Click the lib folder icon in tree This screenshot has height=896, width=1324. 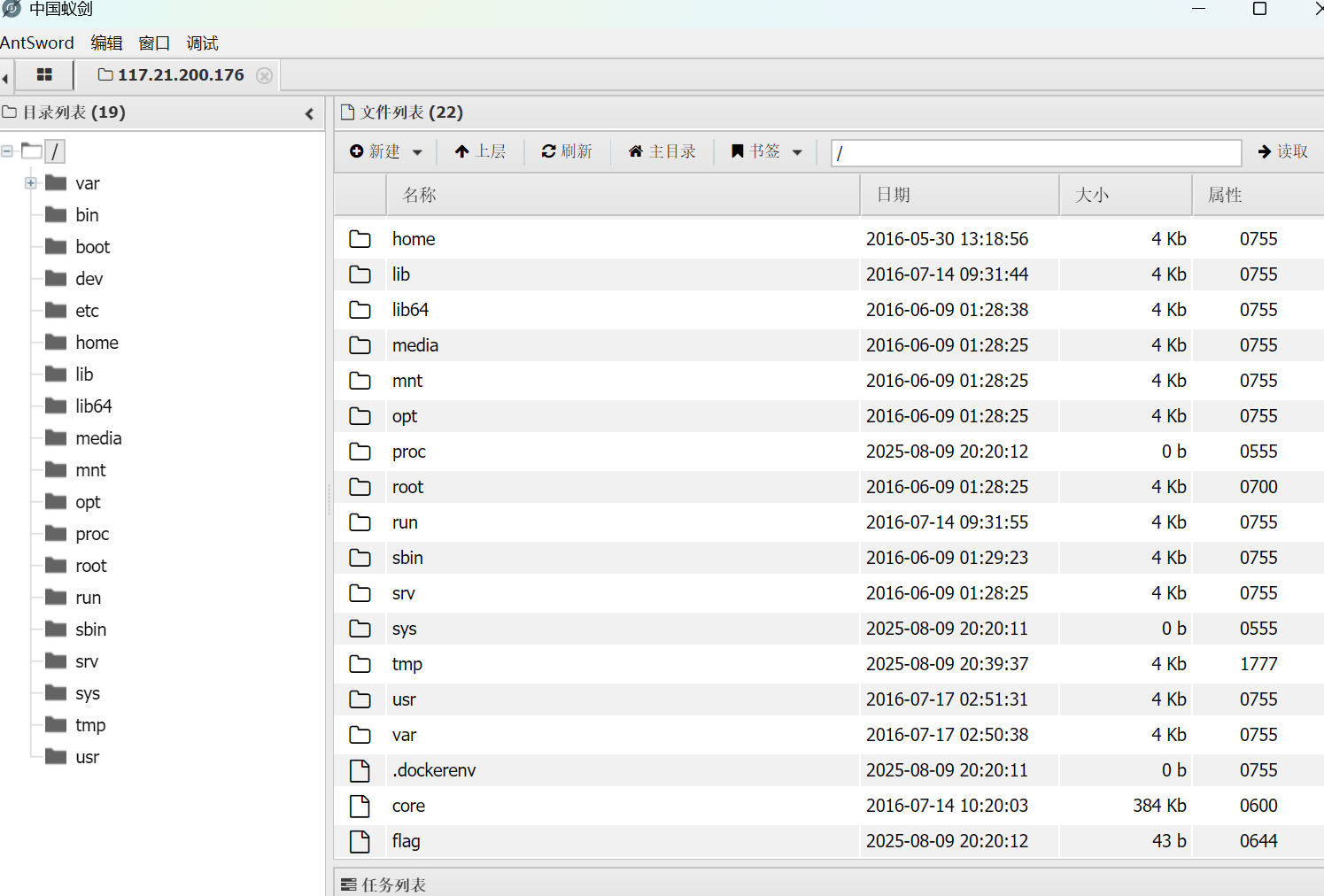point(56,374)
